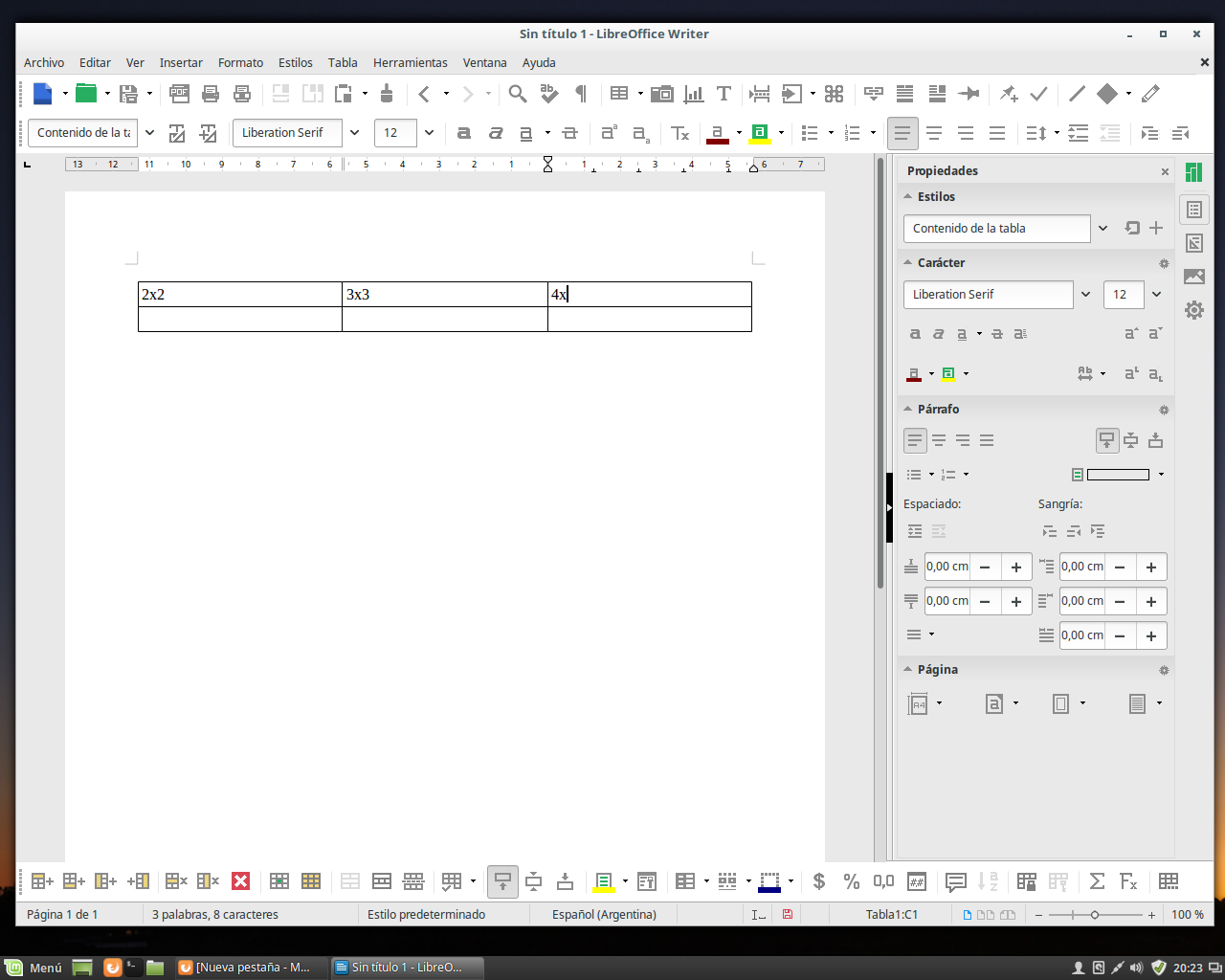
Task: Toggle bold in formatting toolbar
Action: click(464, 133)
